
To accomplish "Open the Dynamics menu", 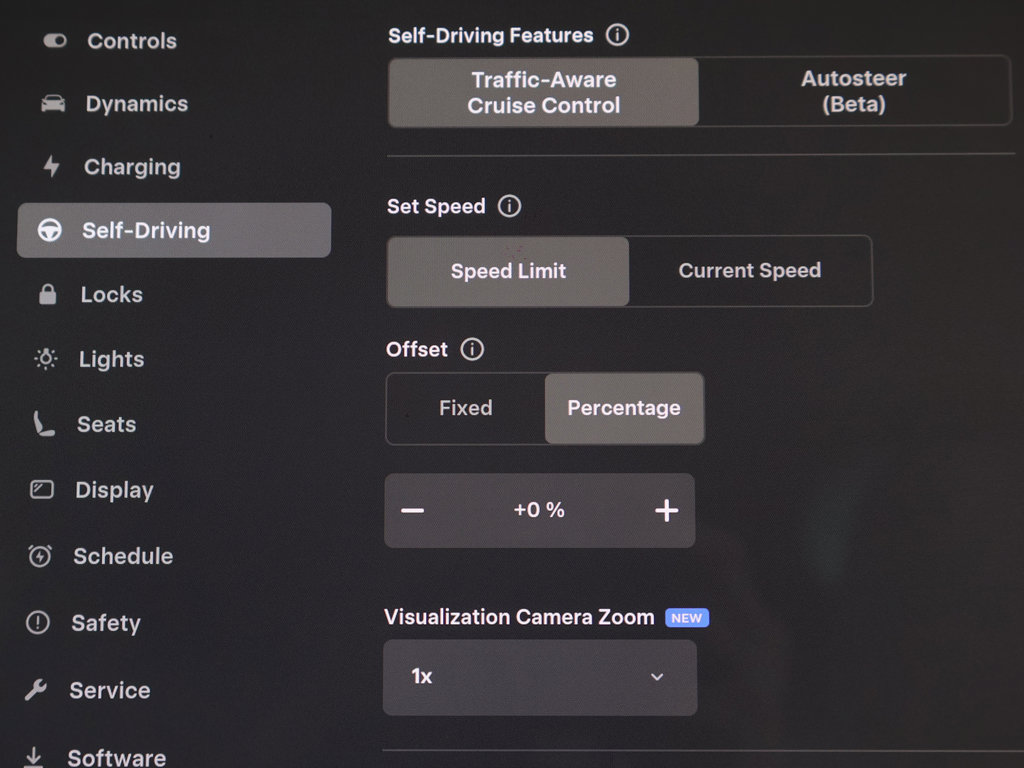I will (136, 104).
